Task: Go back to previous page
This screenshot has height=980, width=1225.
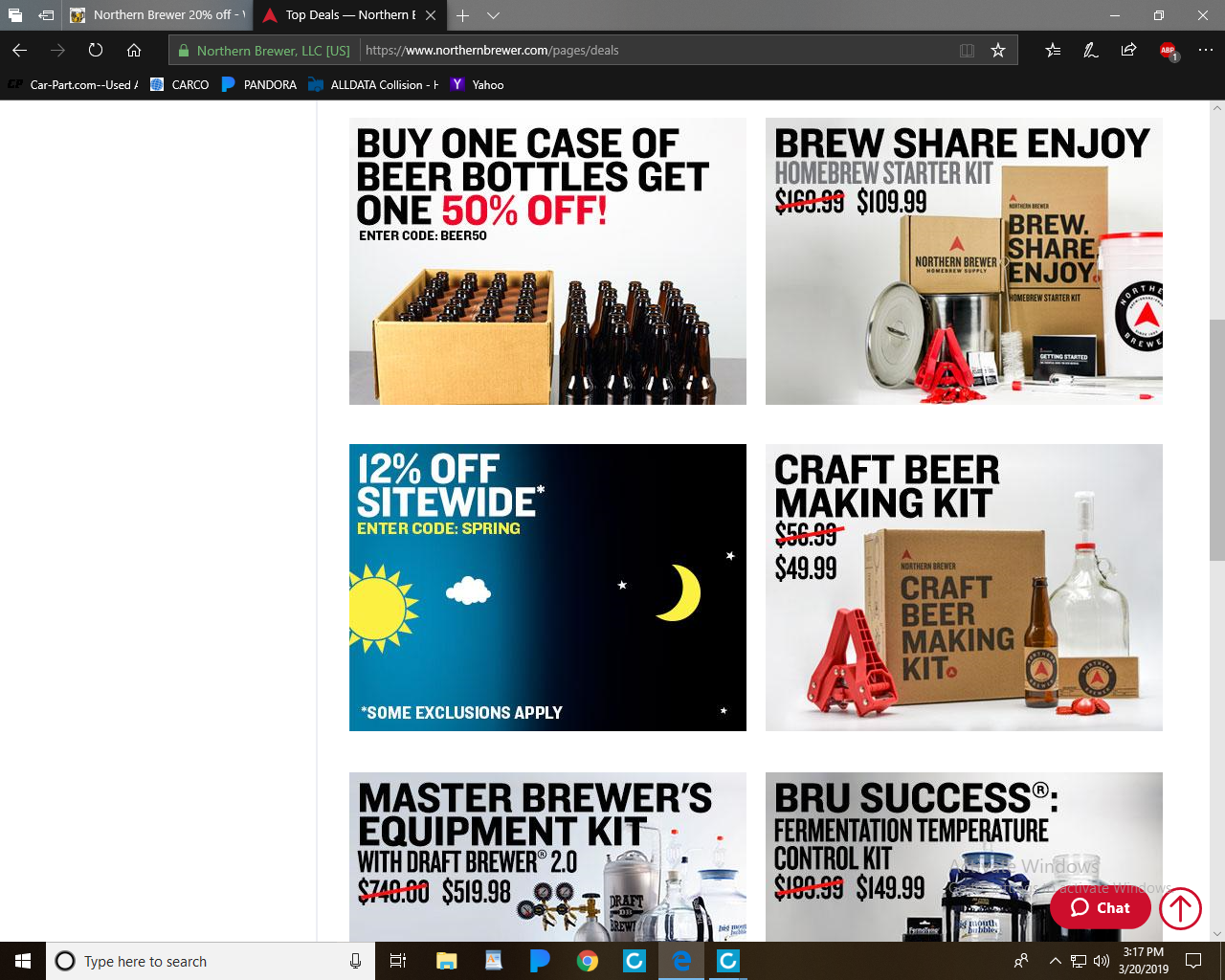Action: pyautogui.click(x=20, y=51)
